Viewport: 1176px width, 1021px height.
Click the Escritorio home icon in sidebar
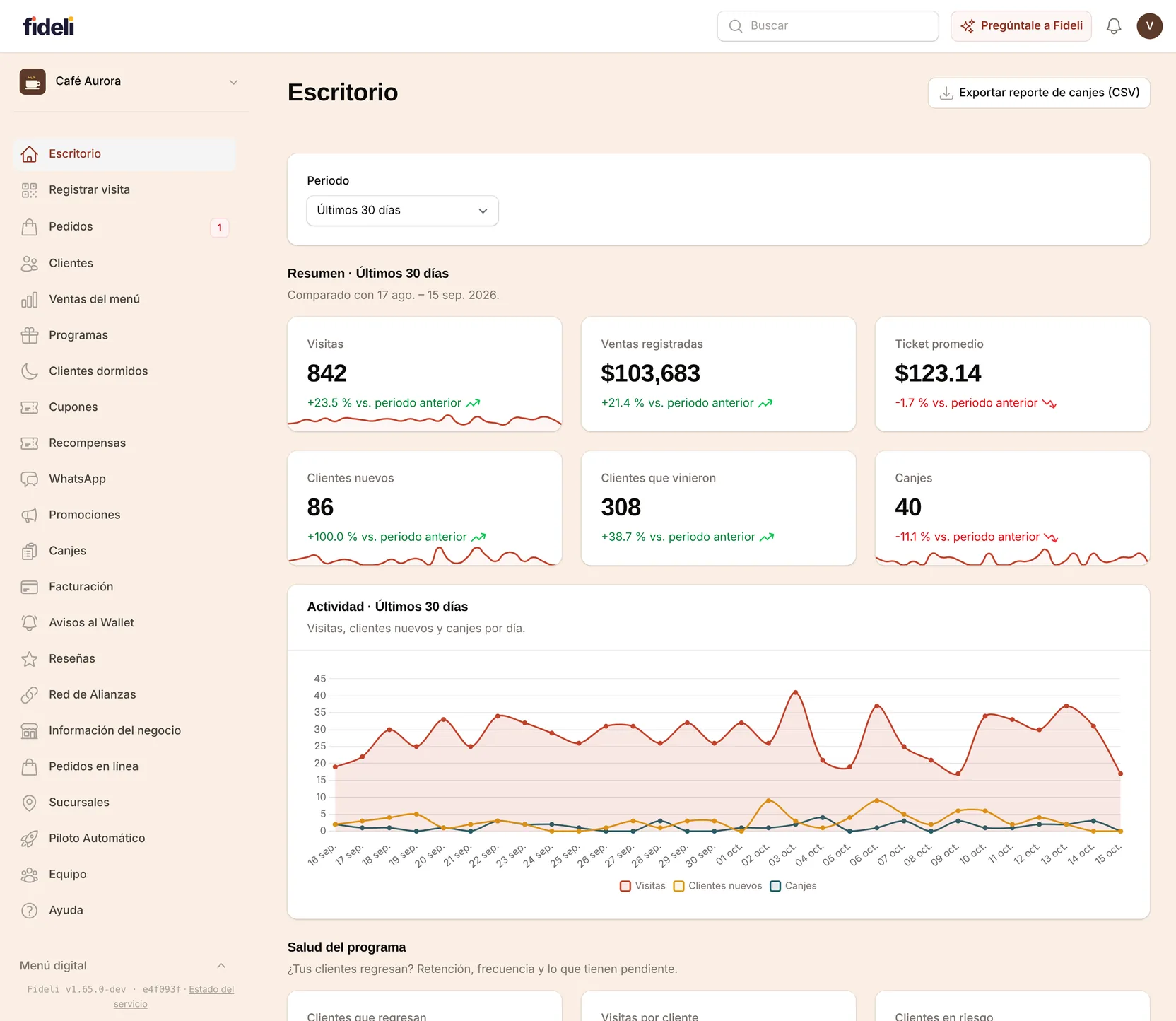29,154
